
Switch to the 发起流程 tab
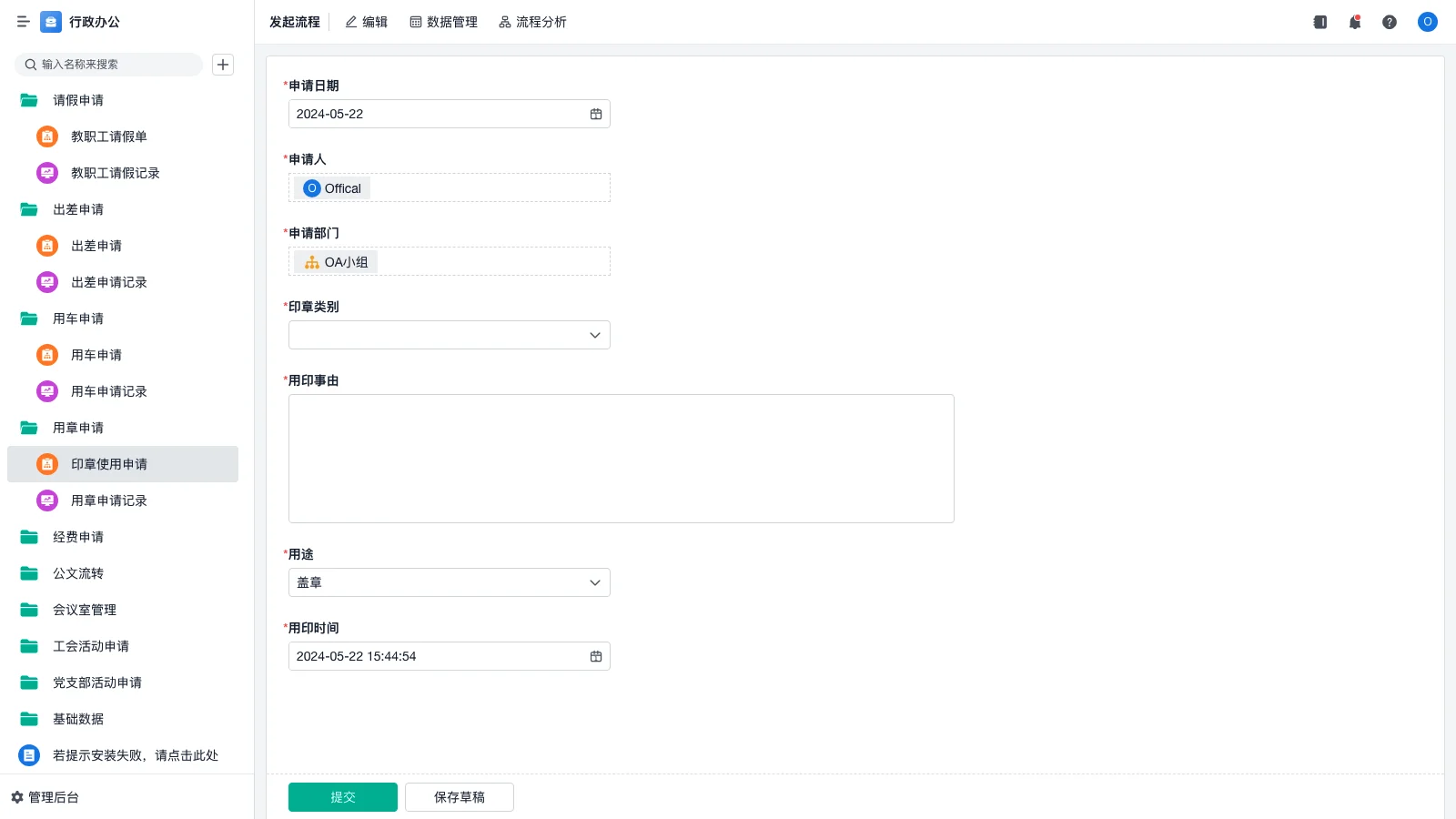295,22
